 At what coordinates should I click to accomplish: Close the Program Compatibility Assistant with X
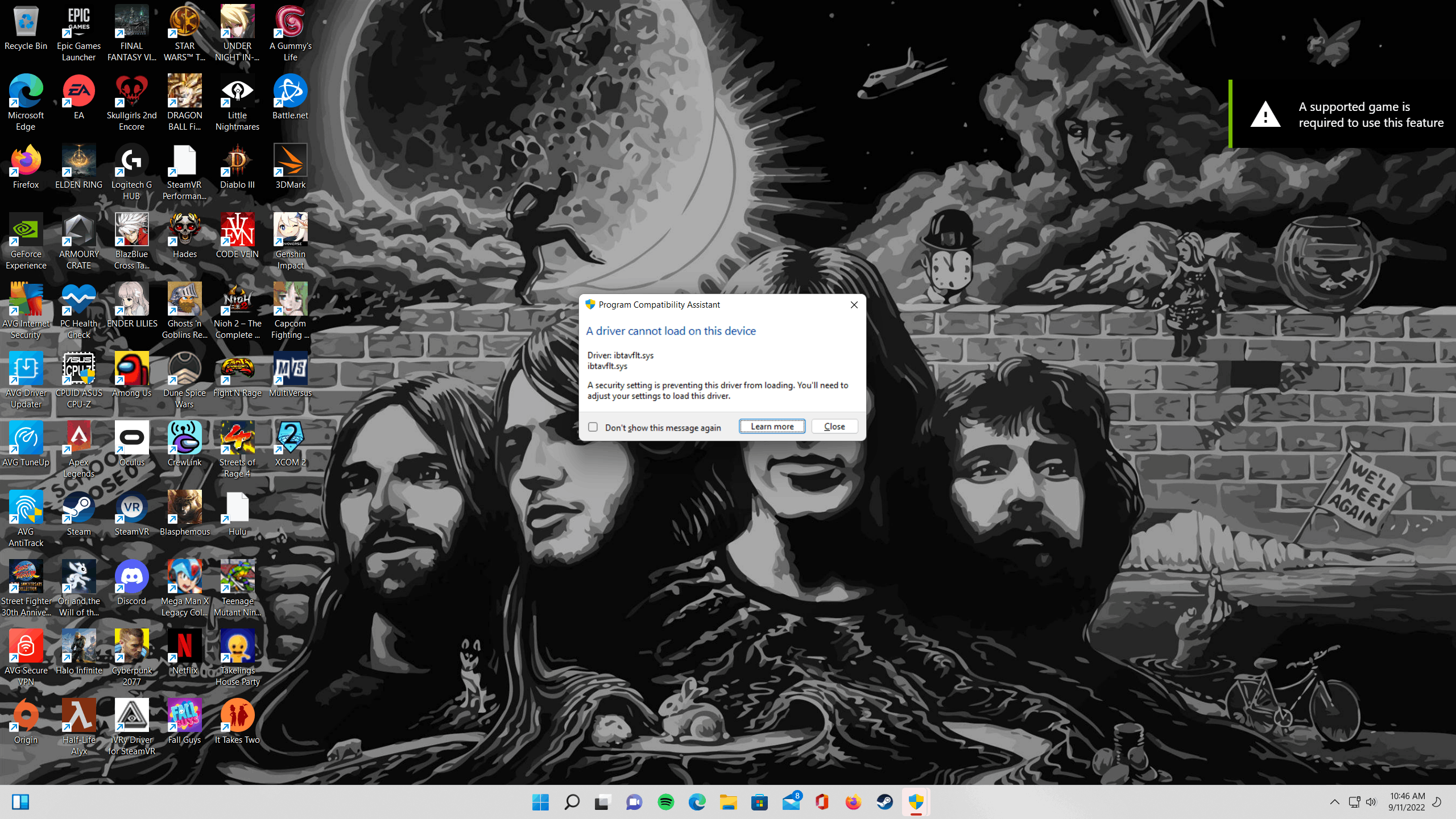854,305
